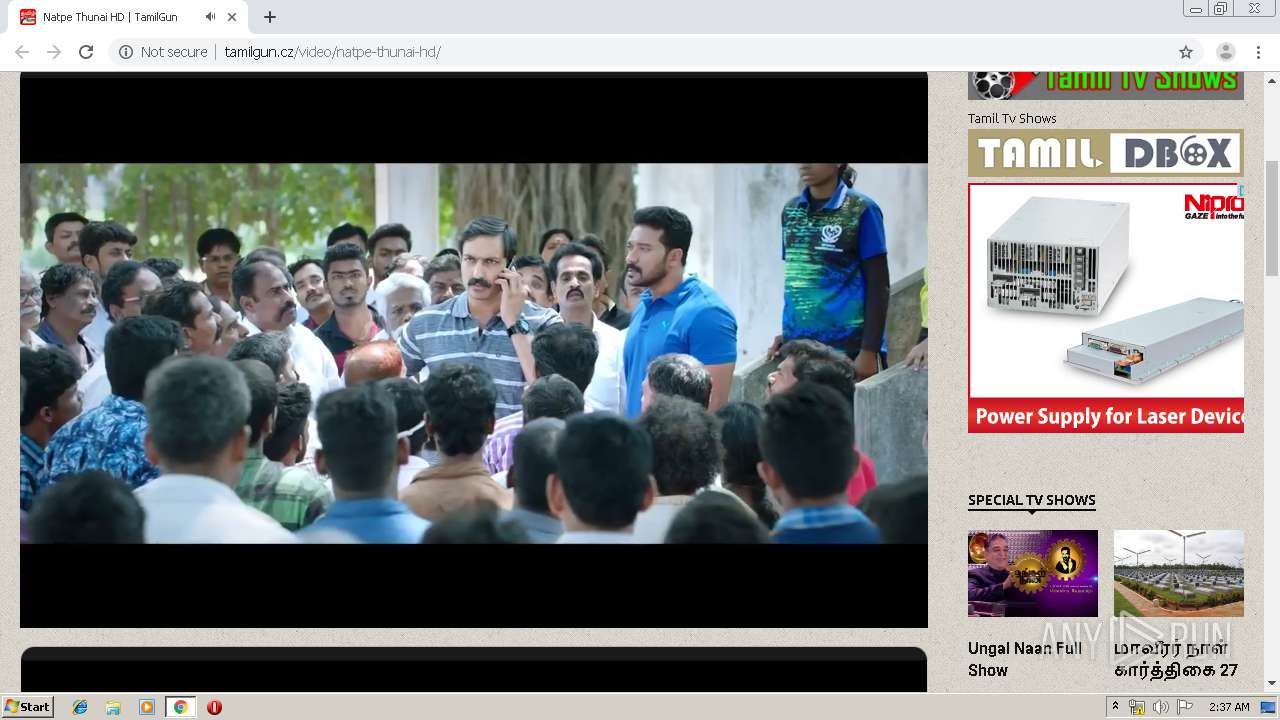Screen dimensions: 1280x720
Task: Open the network tray icon
Action: pos(1137,707)
